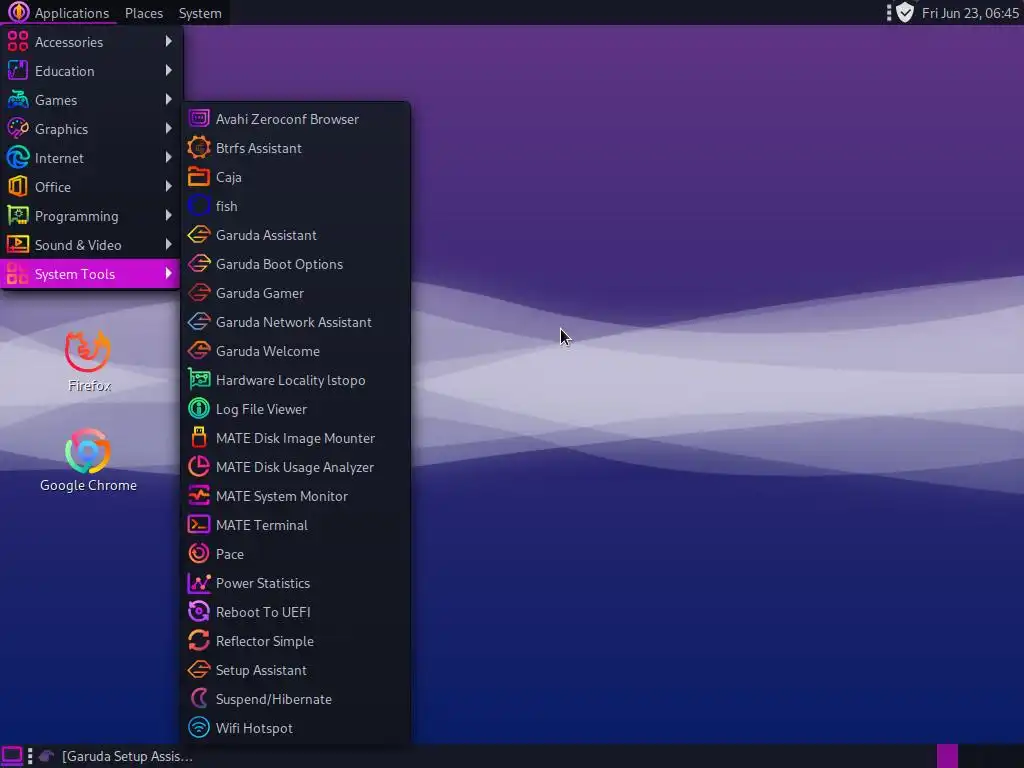Click Reboot To UEFI icon
This screenshot has height=768, width=1024.
tap(199, 612)
